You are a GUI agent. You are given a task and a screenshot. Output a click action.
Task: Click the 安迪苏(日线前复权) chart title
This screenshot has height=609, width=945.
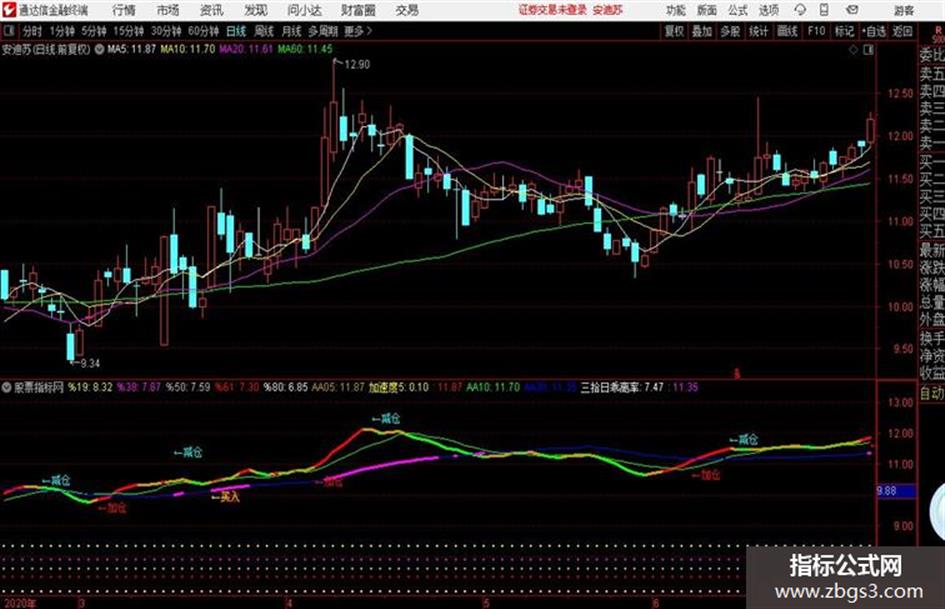pyautogui.click(x=46, y=49)
